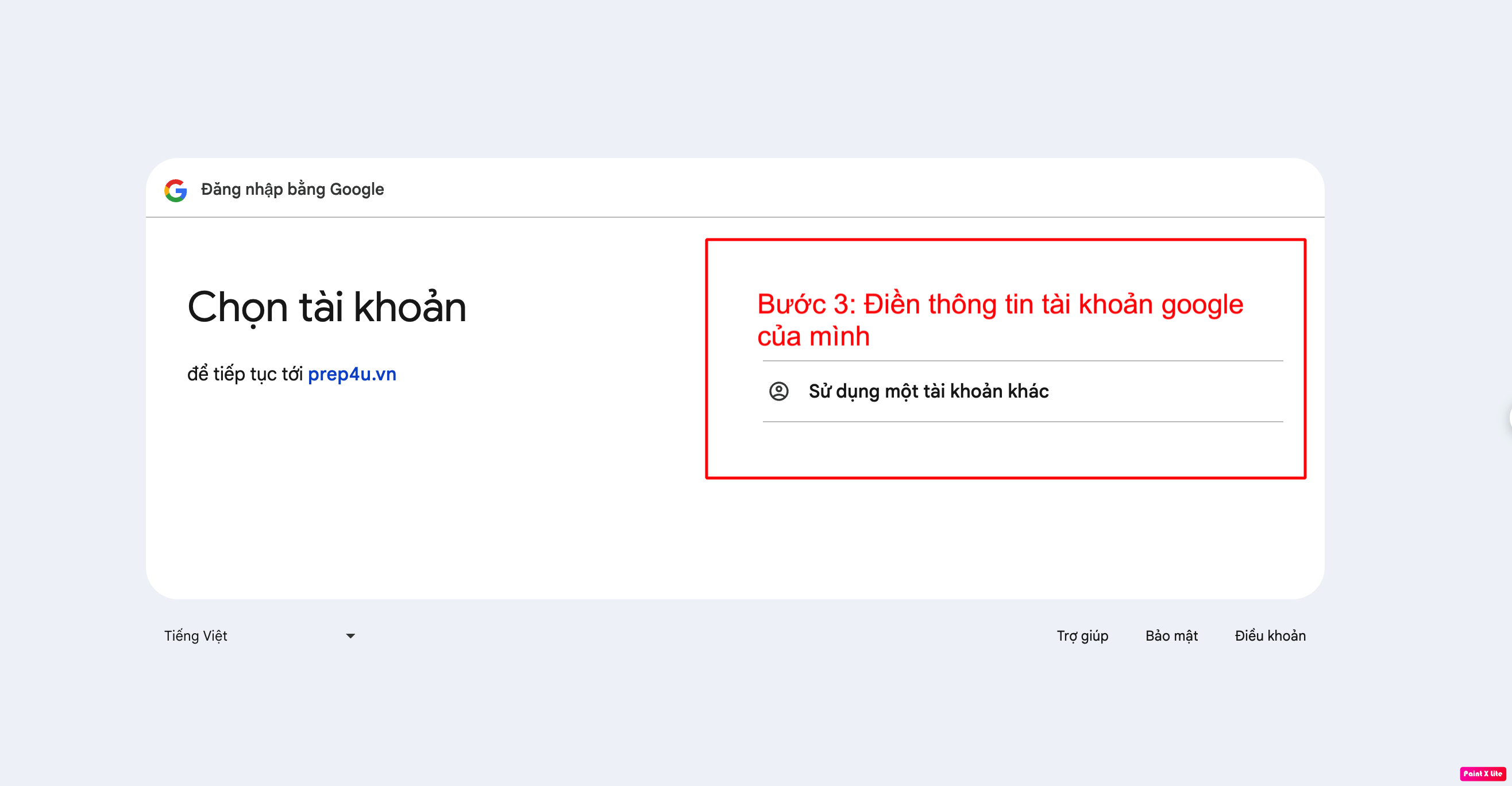Open the Điều khoản terms link
1512x786 pixels.
1270,635
